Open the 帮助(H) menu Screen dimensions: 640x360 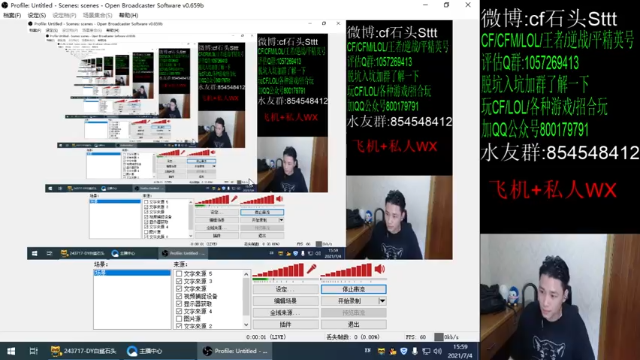(128, 15)
